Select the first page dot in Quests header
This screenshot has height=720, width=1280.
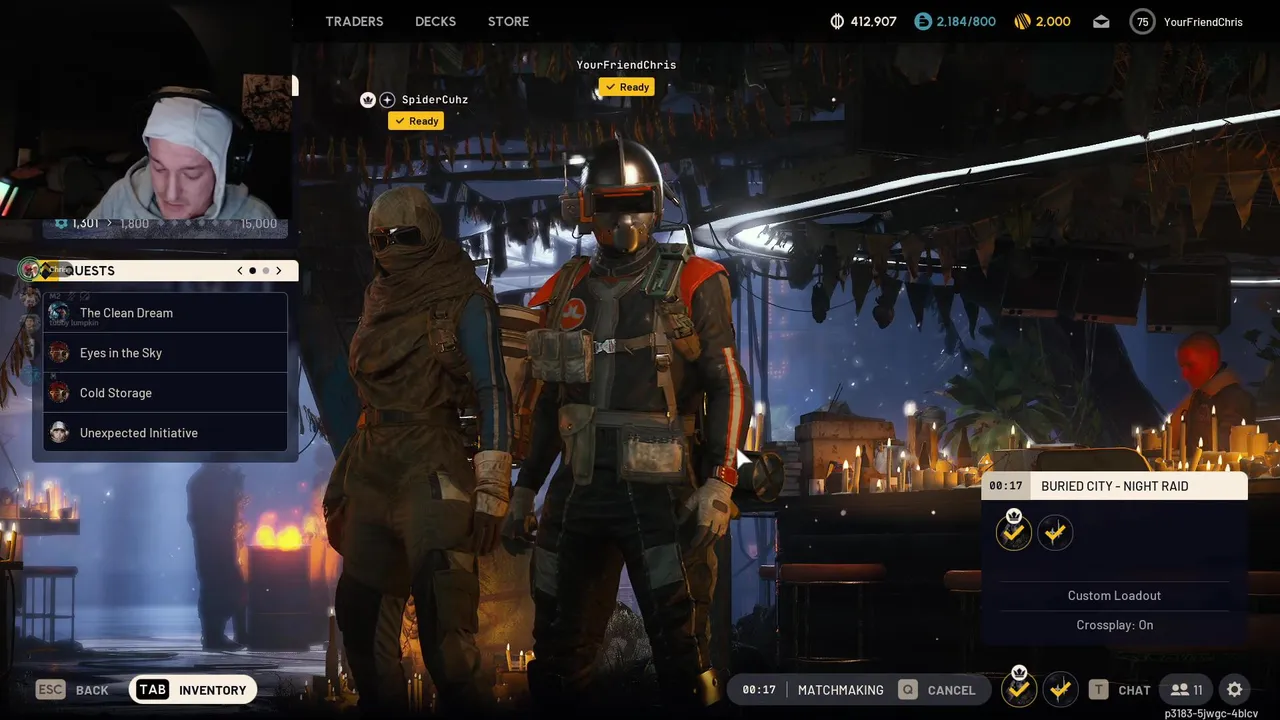(253, 271)
